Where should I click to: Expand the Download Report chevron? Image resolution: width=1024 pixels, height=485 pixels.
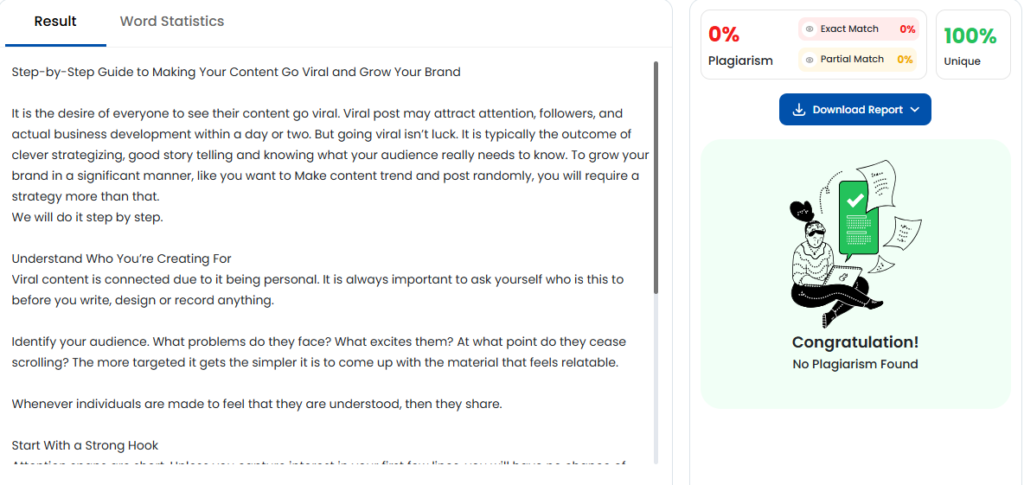pos(915,110)
